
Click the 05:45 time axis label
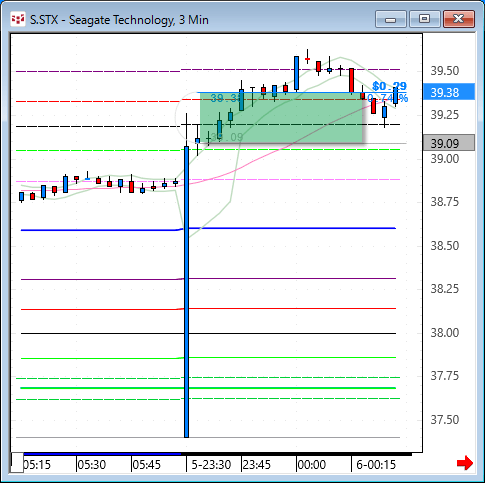tap(147, 464)
